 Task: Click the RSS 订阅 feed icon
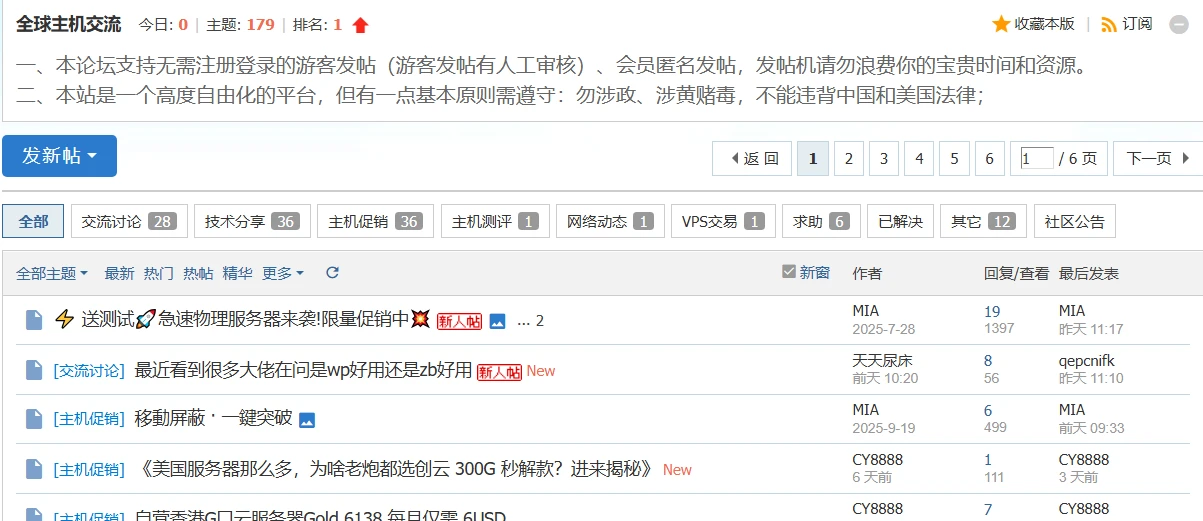coord(1109,24)
